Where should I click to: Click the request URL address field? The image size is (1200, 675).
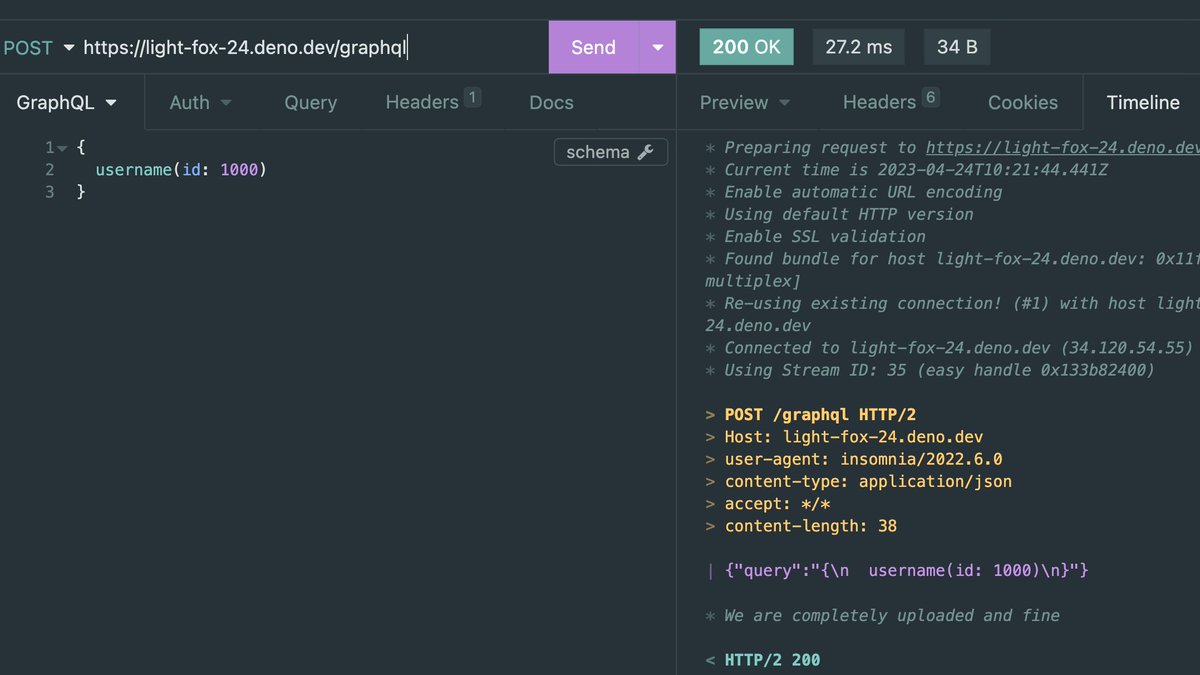coord(300,47)
